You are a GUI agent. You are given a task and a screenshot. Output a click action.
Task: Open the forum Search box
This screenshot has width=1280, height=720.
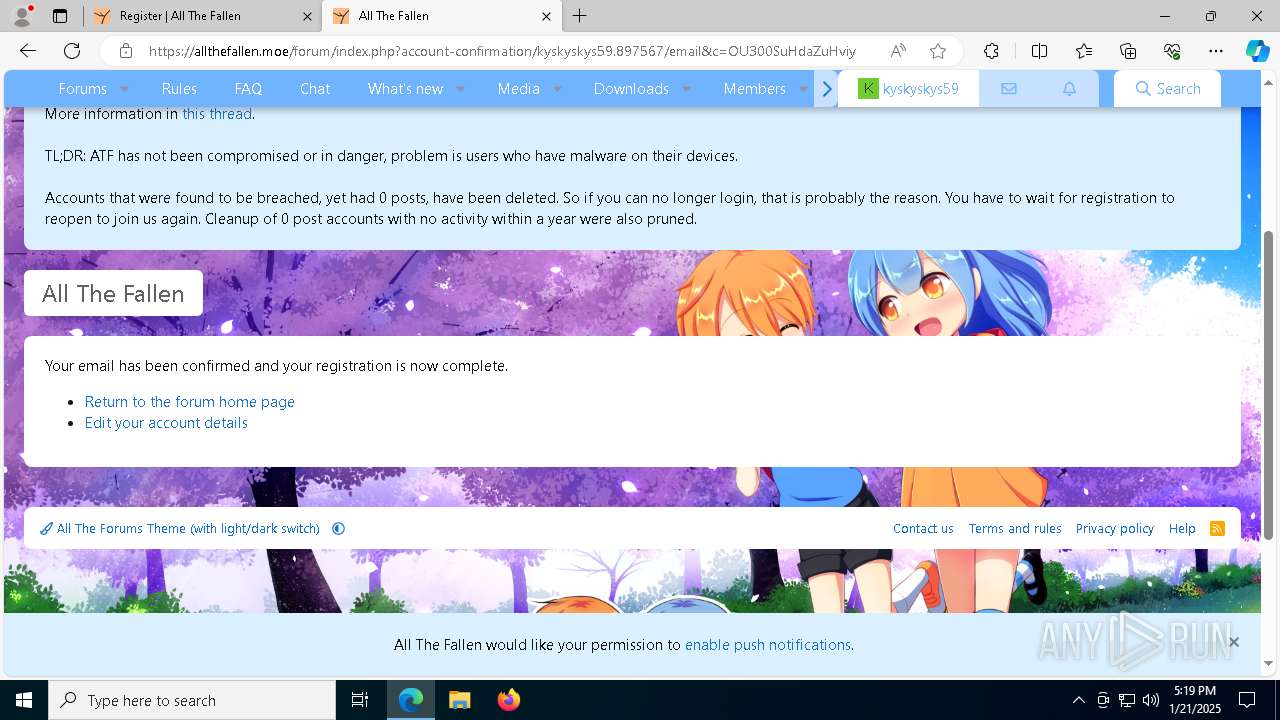pos(1167,88)
